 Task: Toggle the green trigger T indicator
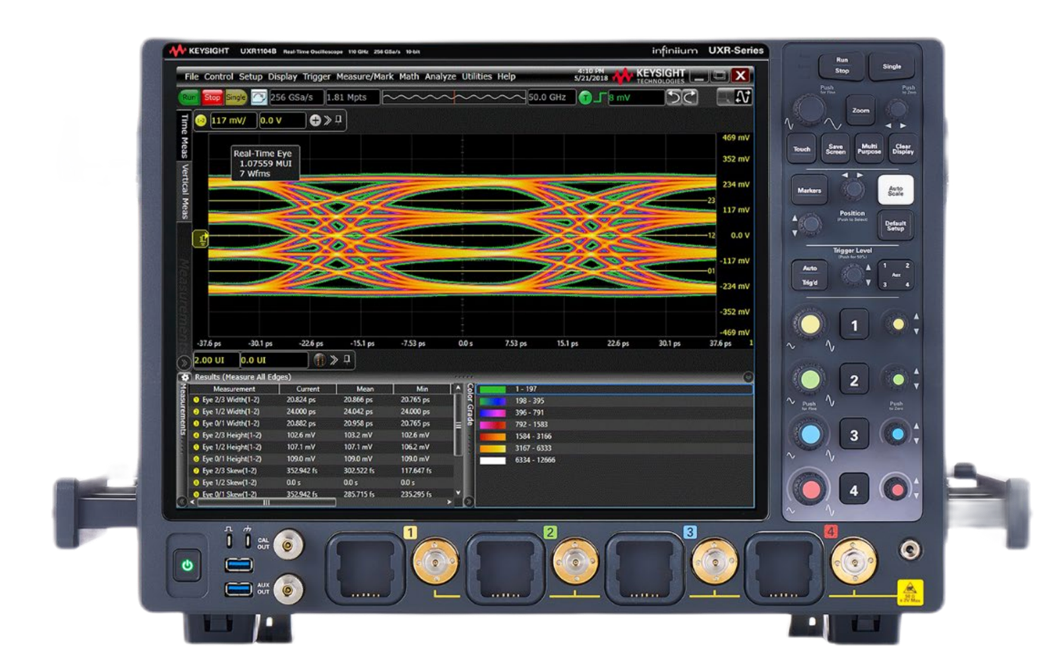[x=585, y=97]
